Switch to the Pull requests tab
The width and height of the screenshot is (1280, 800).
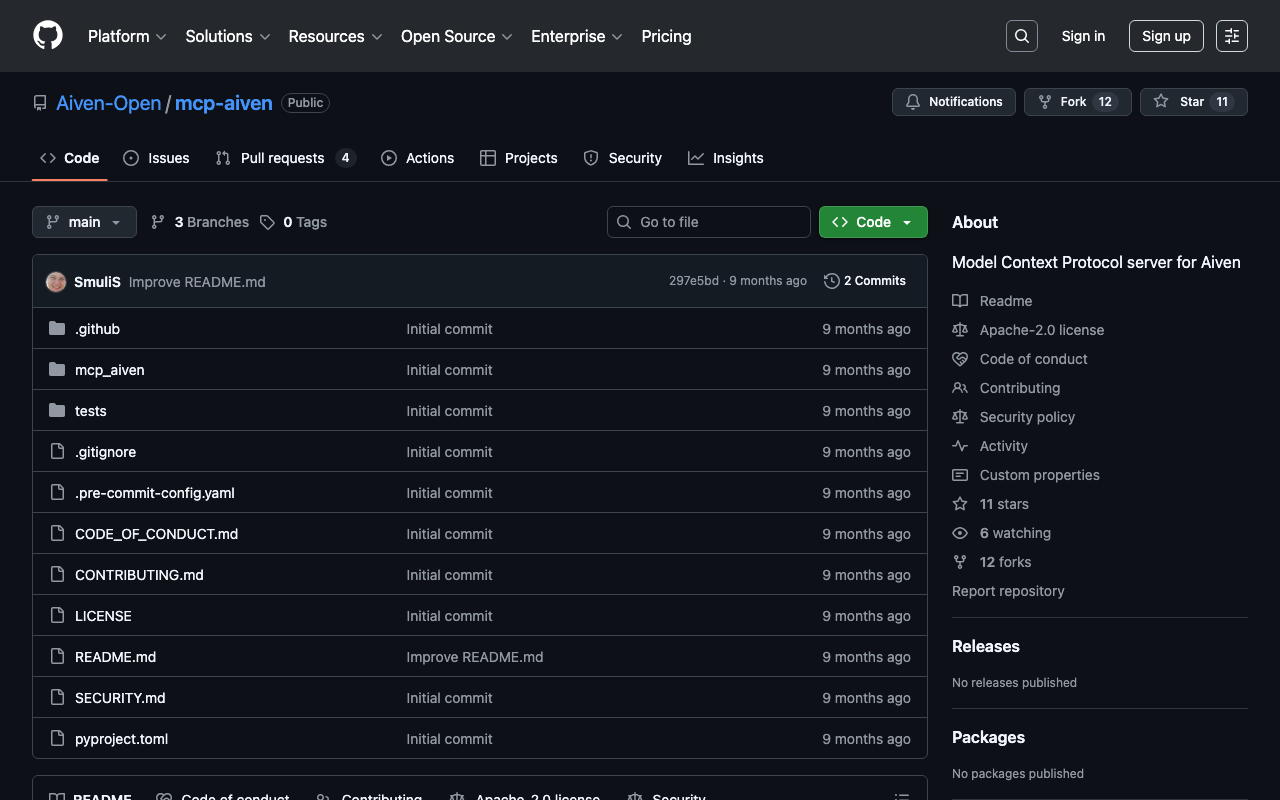(284, 158)
